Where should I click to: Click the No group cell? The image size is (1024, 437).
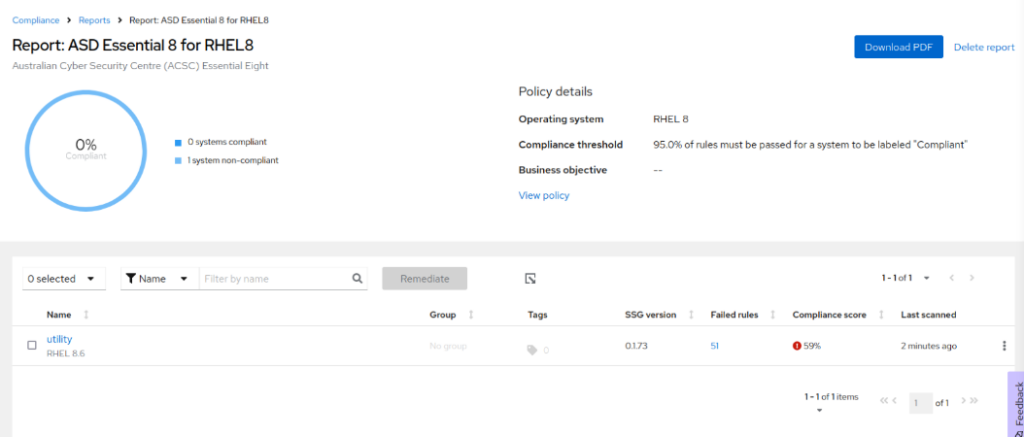click(x=448, y=346)
